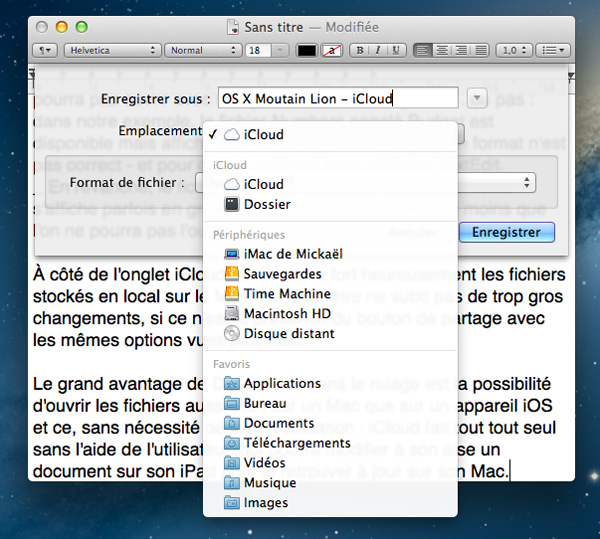The height and width of the screenshot is (539, 600).
Task: Click the yellow minimize window button
Action: click(x=62, y=27)
